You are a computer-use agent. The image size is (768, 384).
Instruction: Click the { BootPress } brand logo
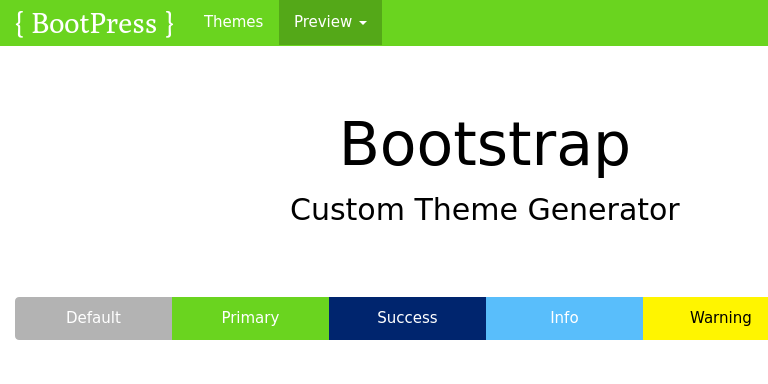tap(94, 23)
